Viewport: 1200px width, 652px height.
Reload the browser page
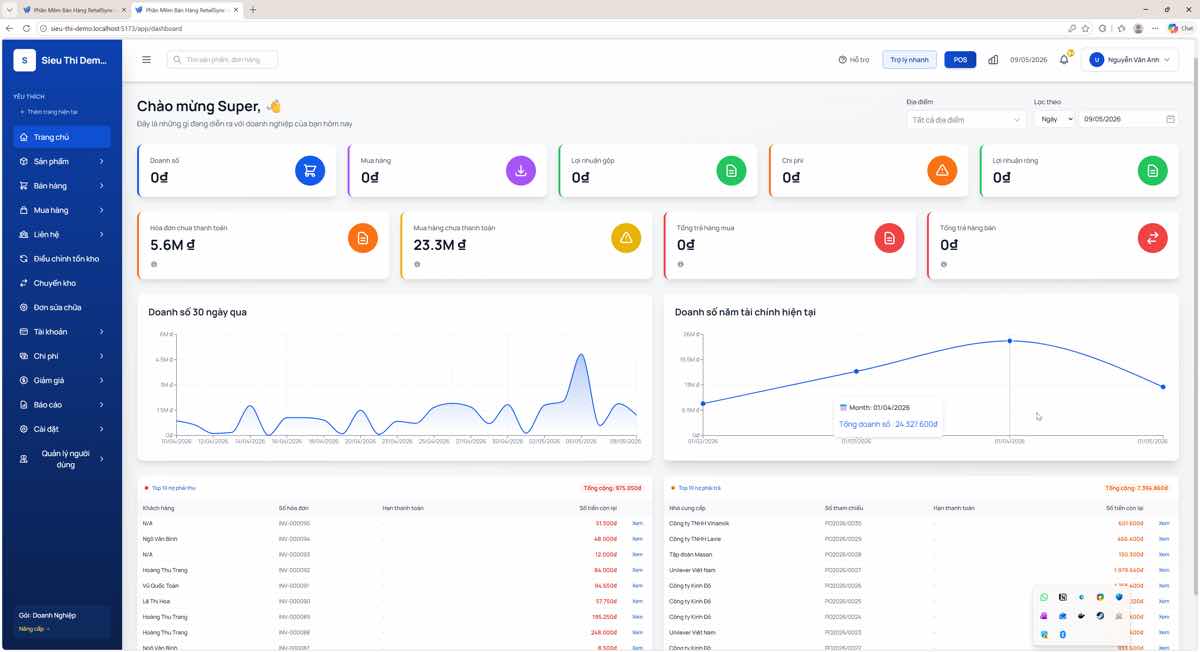tap(27, 28)
